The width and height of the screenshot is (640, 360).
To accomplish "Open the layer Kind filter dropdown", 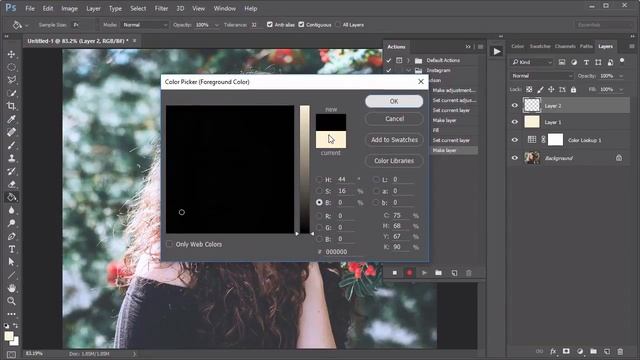I will (x=532, y=62).
